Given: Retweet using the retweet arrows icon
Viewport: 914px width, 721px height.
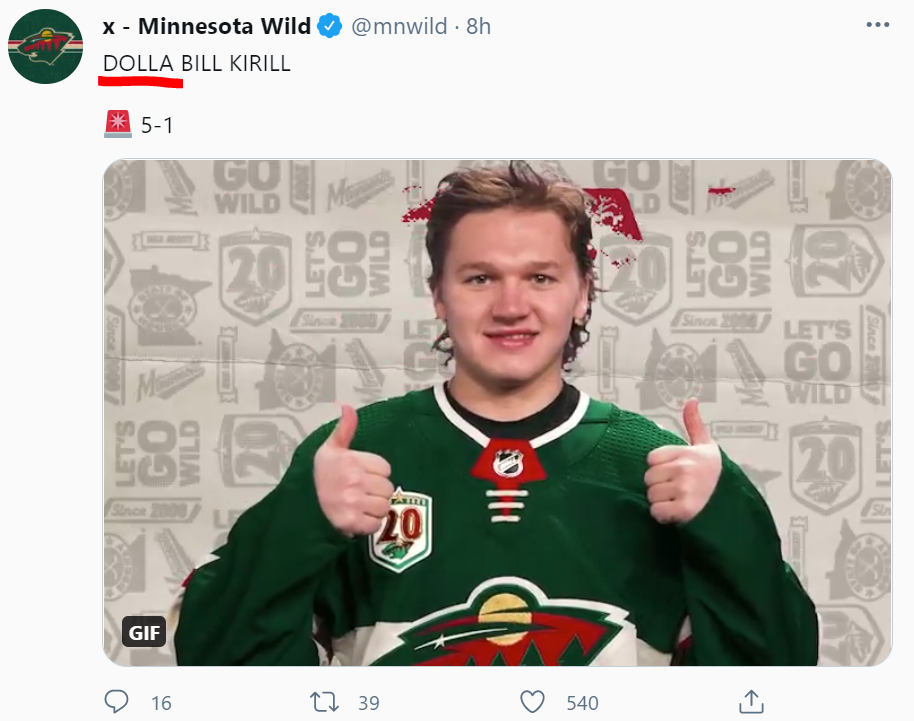Looking at the screenshot, I should (x=325, y=702).
